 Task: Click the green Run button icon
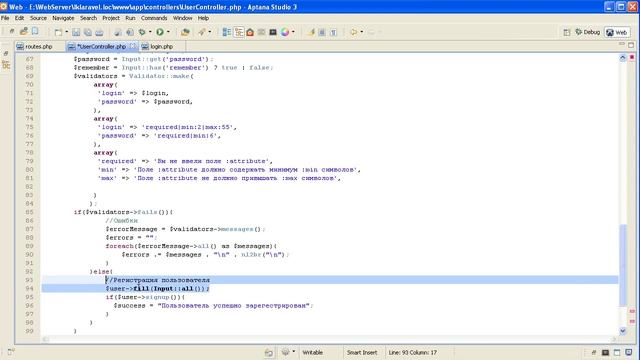[160, 32]
